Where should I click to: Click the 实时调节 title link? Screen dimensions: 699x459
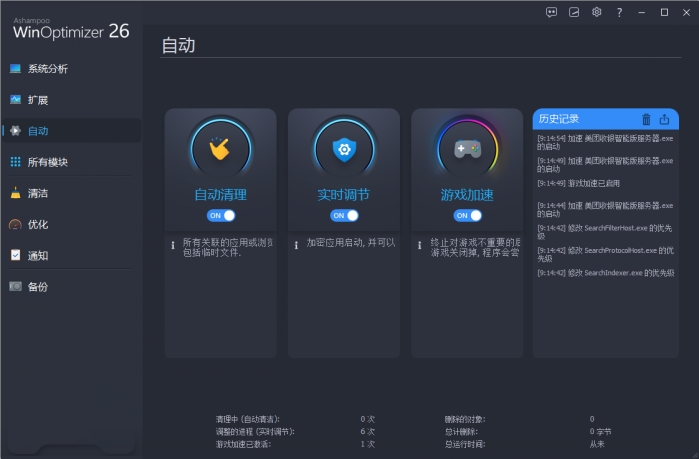point(344,195)
